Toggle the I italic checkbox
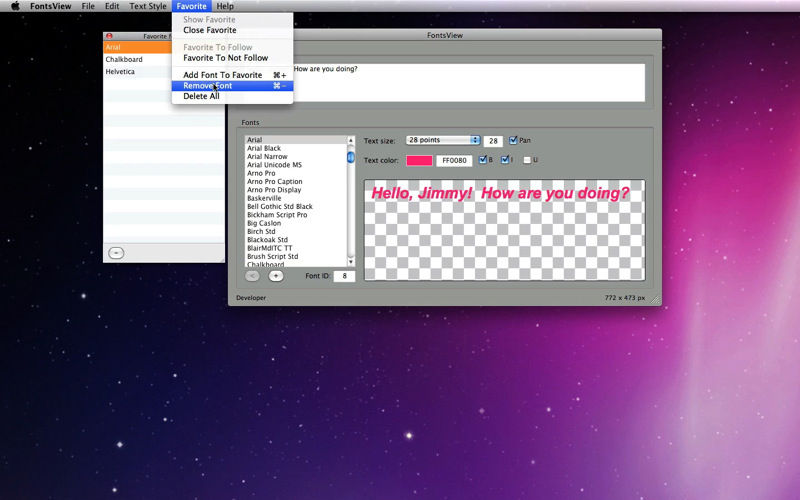The height and width of the screenshot is (500, 800). pos(505,160)
